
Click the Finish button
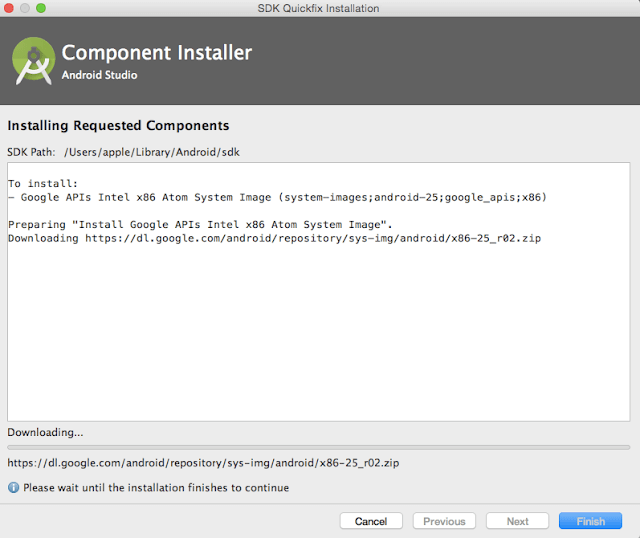point(591,521)
